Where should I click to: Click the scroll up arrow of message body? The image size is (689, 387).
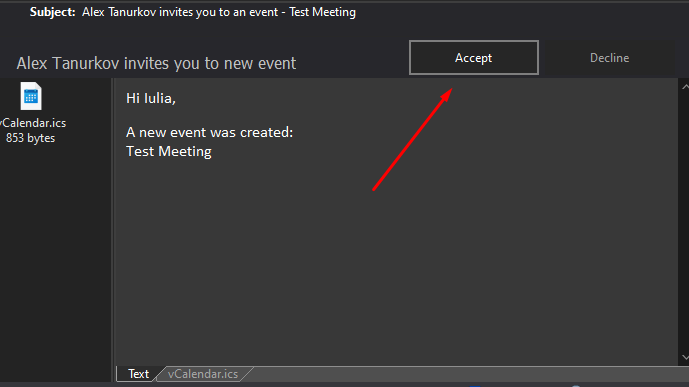point(685,87)
